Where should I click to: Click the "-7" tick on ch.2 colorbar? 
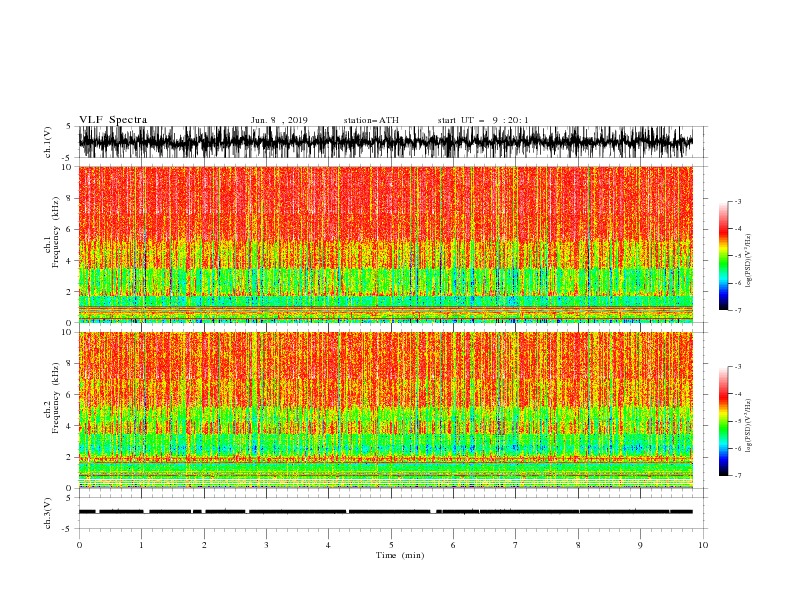point(737,475)
